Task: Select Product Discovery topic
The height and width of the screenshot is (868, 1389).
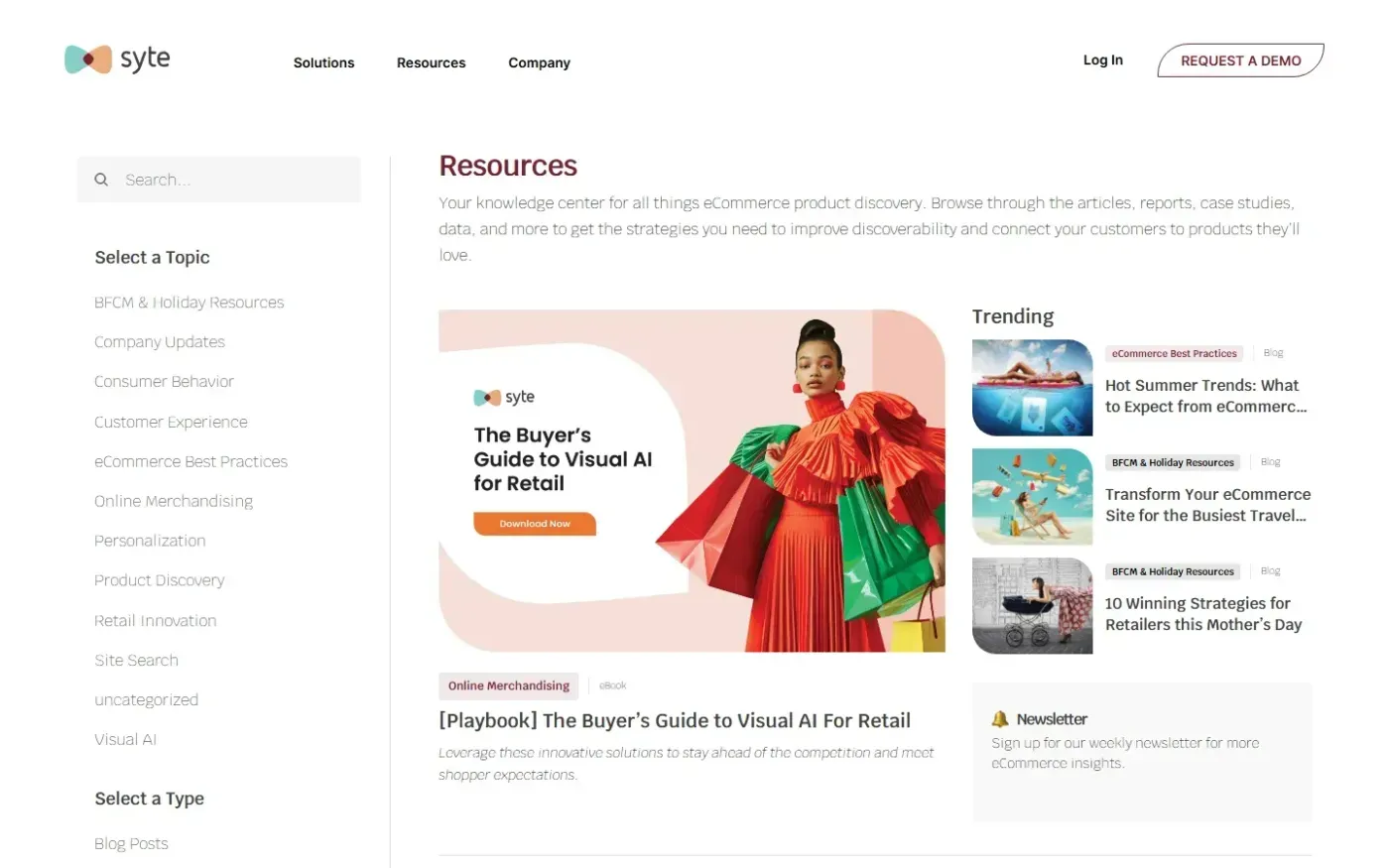Action: pyautogui.click(x=159, y=580)
